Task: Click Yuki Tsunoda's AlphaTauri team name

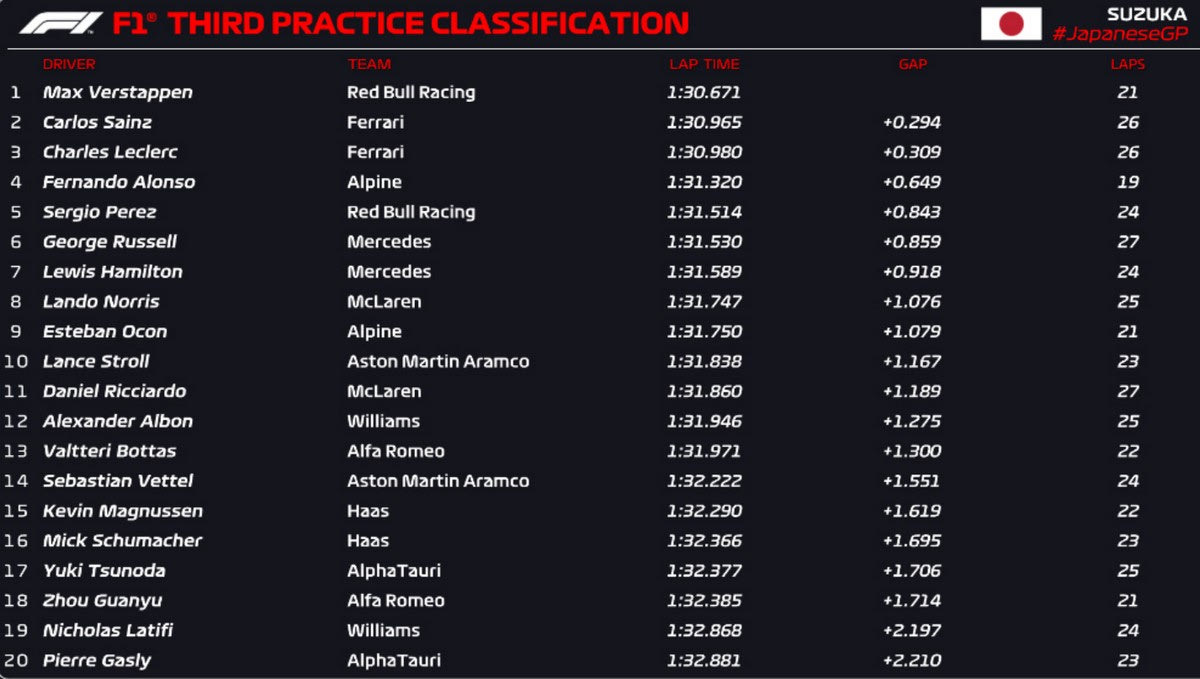Action: point(393,570)
